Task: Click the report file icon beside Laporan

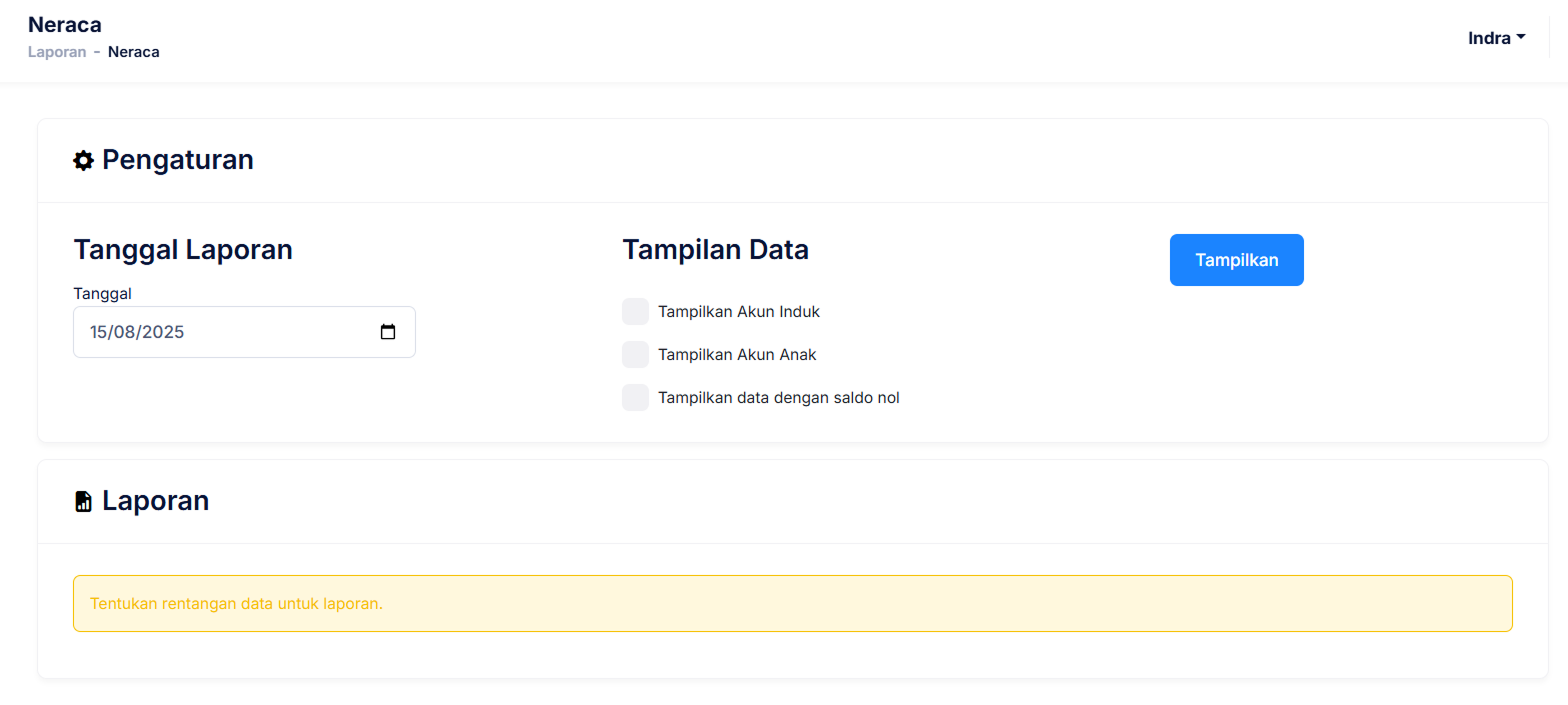Action: click(x=83, y=501)
